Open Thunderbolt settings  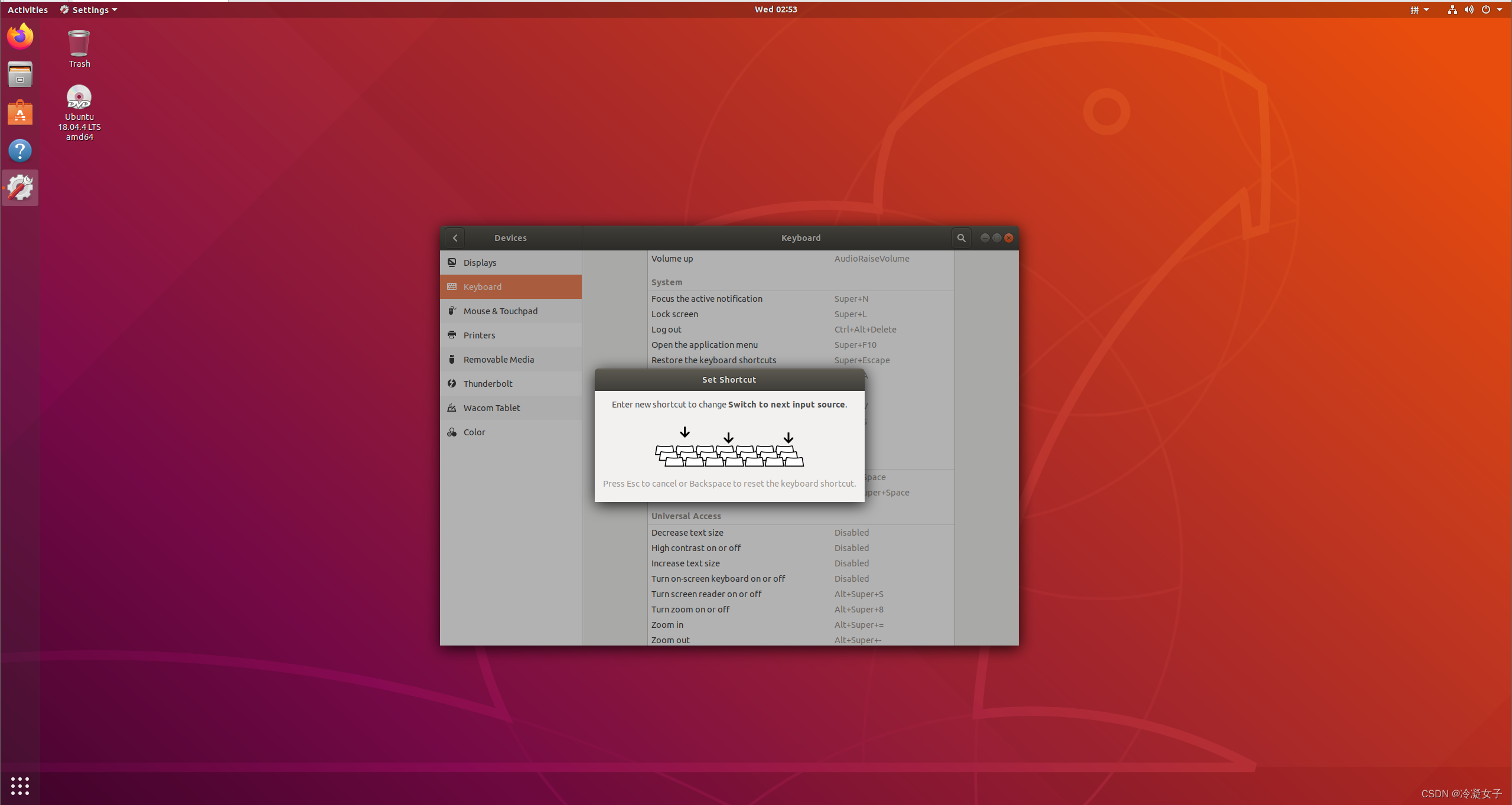point(487,383)
